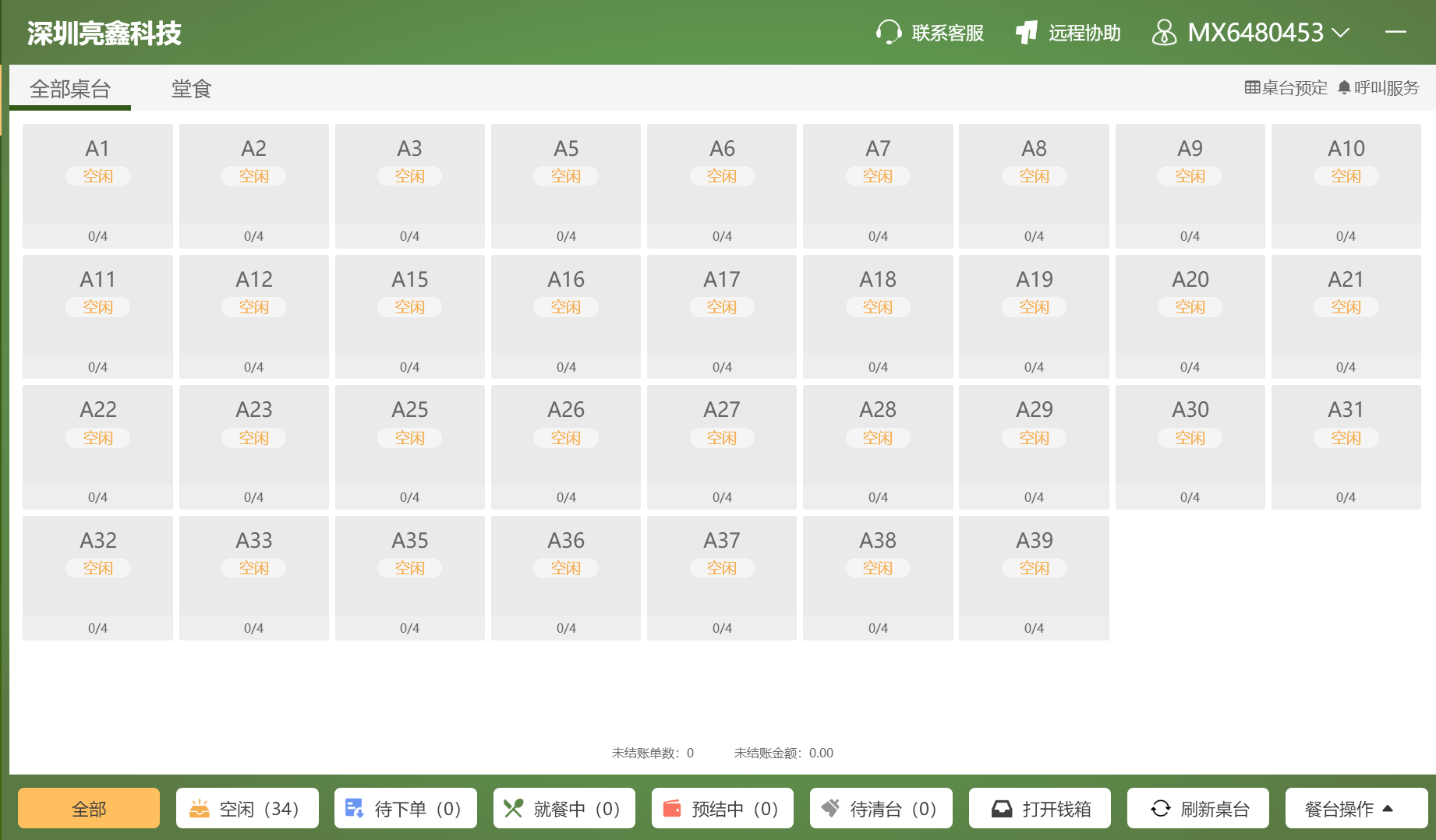Open the 联系客服 link text

[x=948, y=33]
